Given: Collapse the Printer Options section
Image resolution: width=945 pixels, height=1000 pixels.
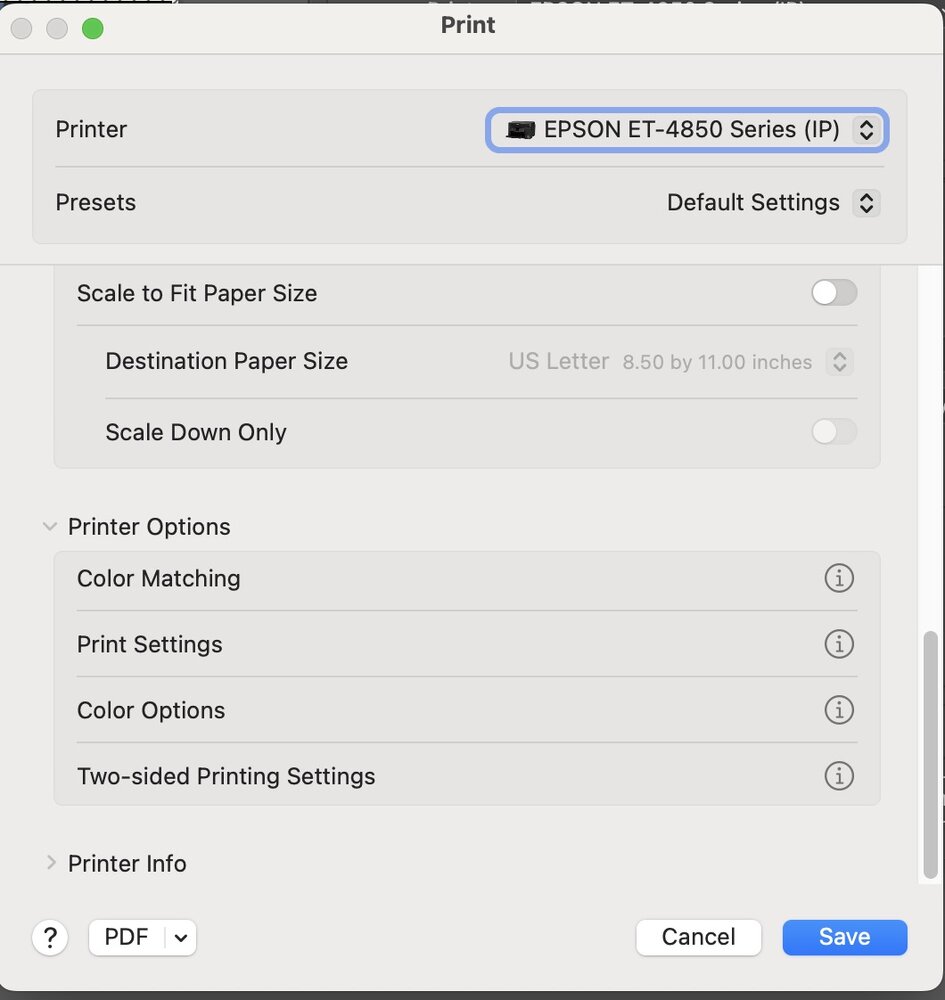Looking at the screenshot, I should tap(50, 527).
